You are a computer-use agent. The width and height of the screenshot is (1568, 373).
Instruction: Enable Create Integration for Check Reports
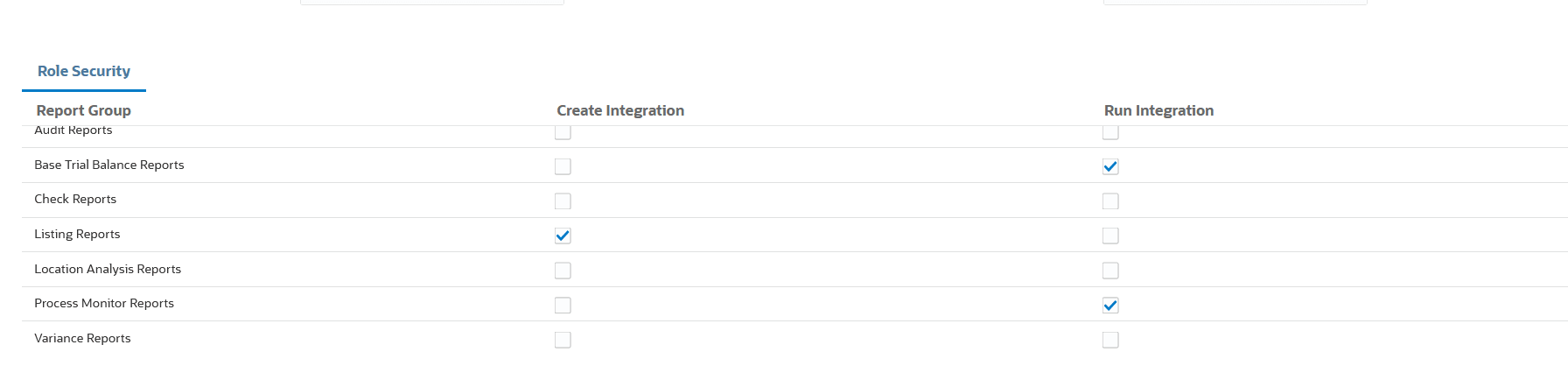[x=563, y=201]
